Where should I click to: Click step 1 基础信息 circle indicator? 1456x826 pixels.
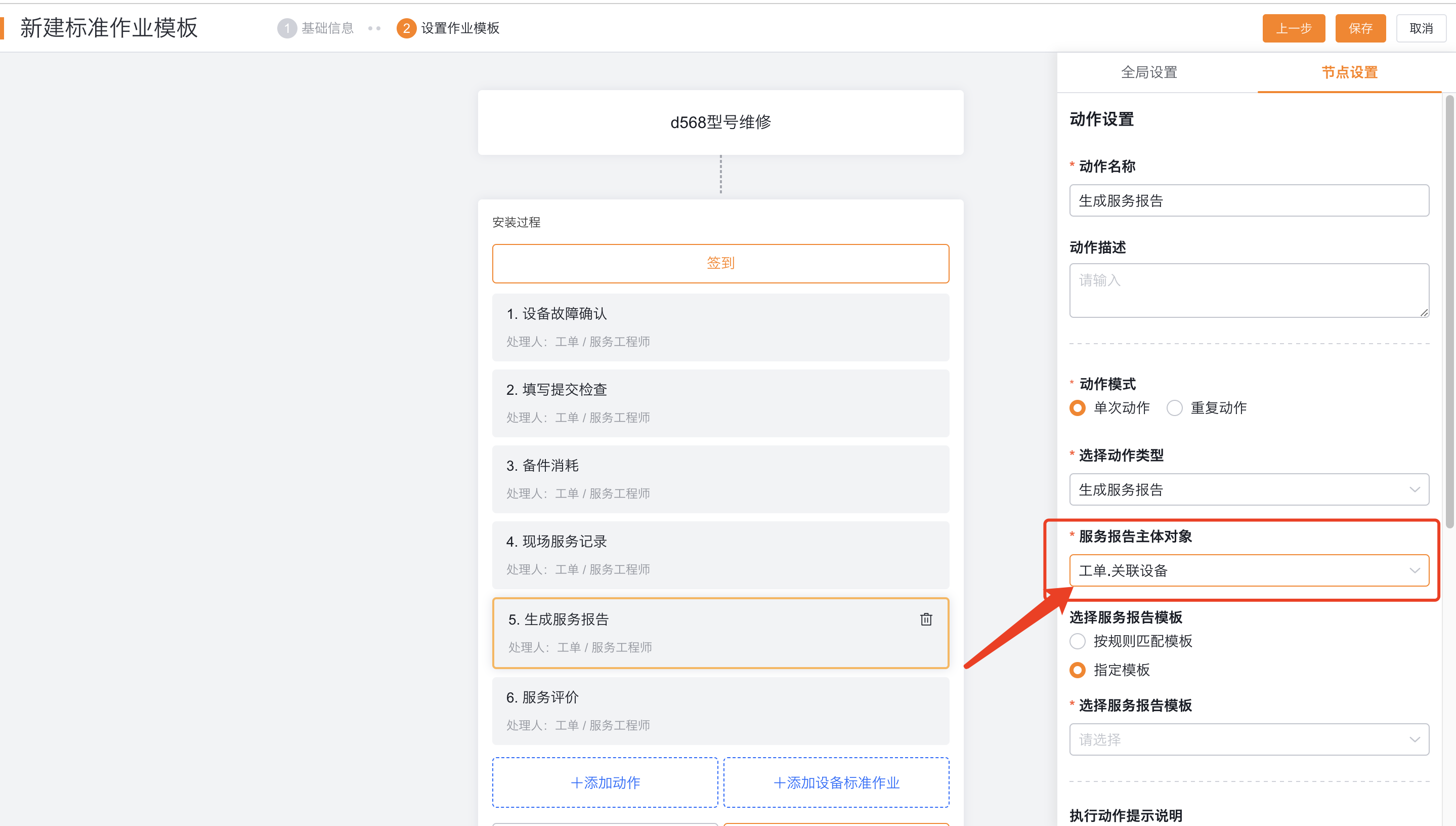click(x=287, y=28)
